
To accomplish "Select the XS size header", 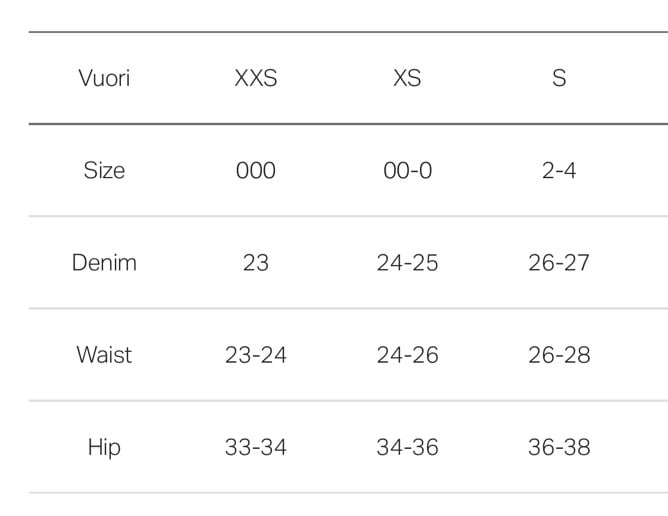I will 407,78.
